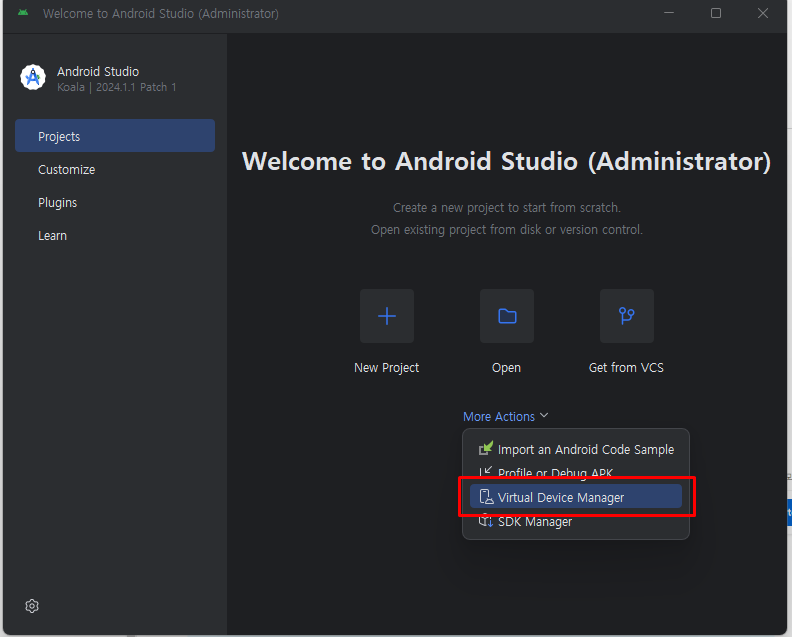Click the SDK Manager icon

tap(486, 520)
